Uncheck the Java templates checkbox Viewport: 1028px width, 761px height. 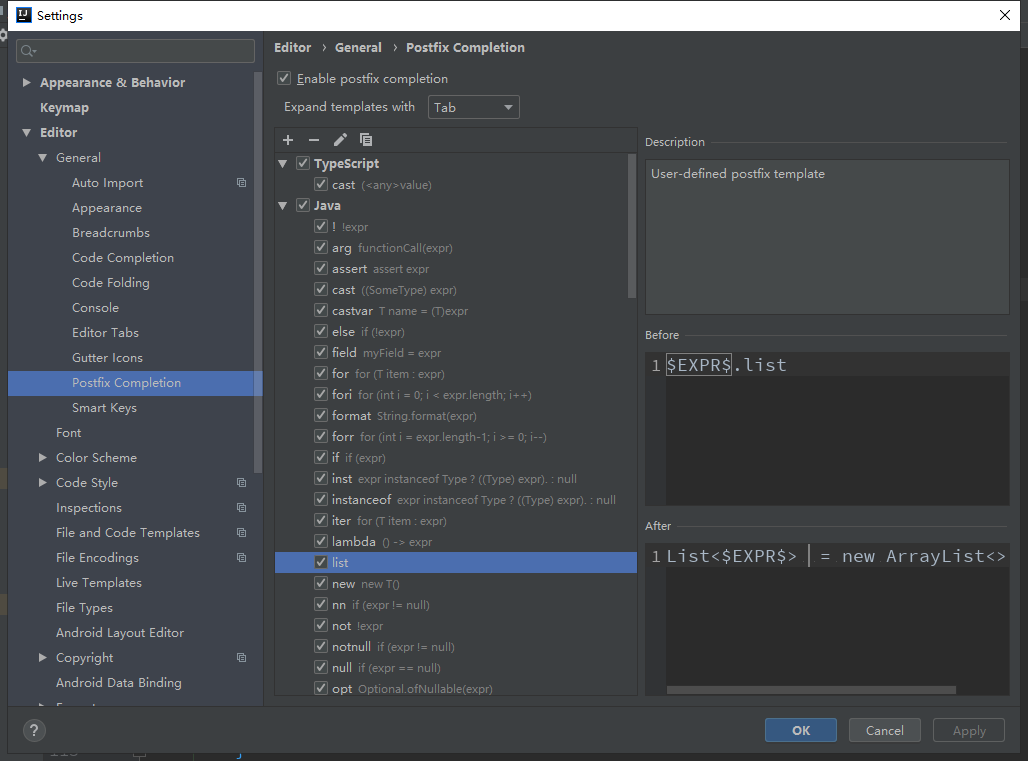[302, 205]
